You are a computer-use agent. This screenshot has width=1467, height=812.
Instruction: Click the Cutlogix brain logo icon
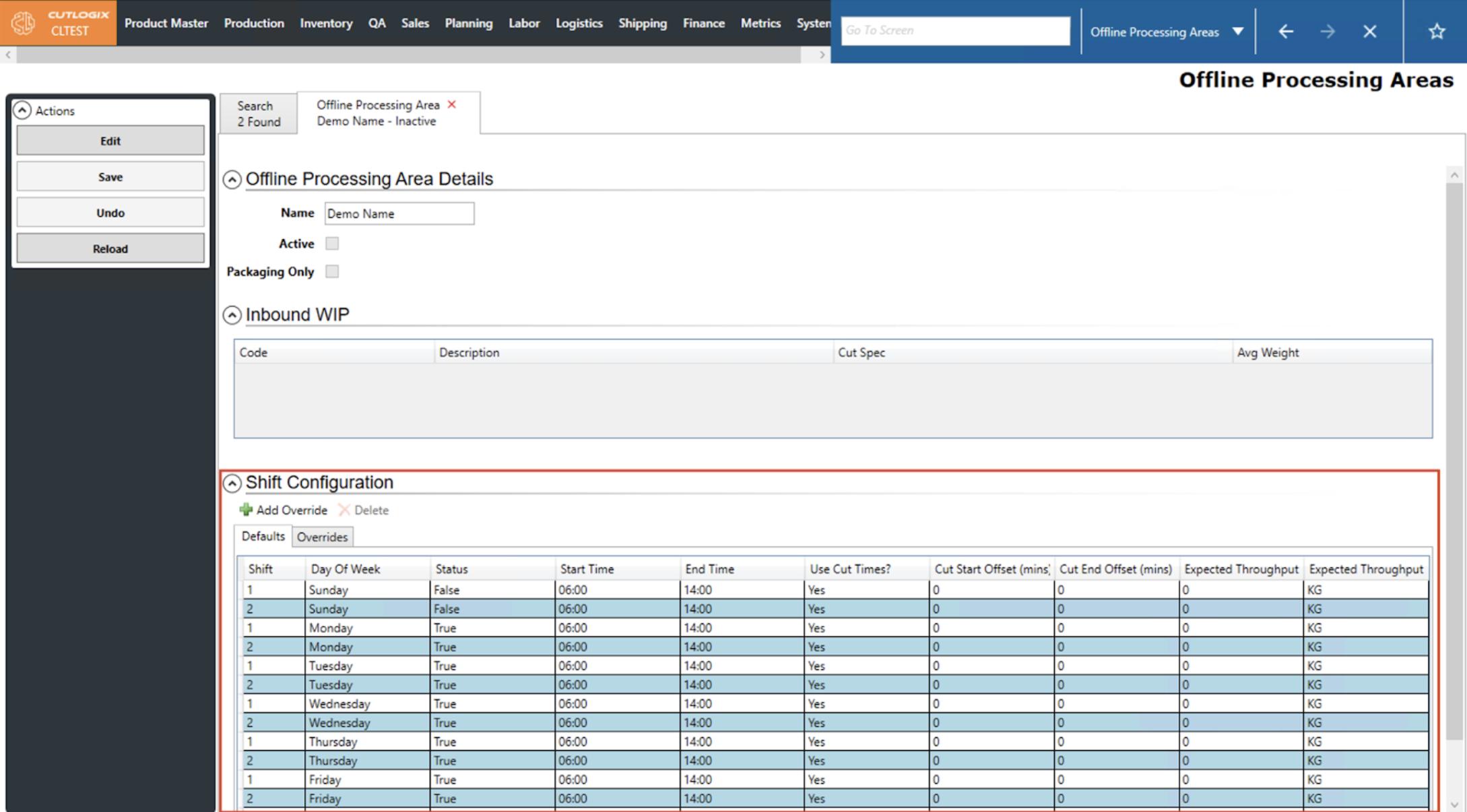[23, 23]
